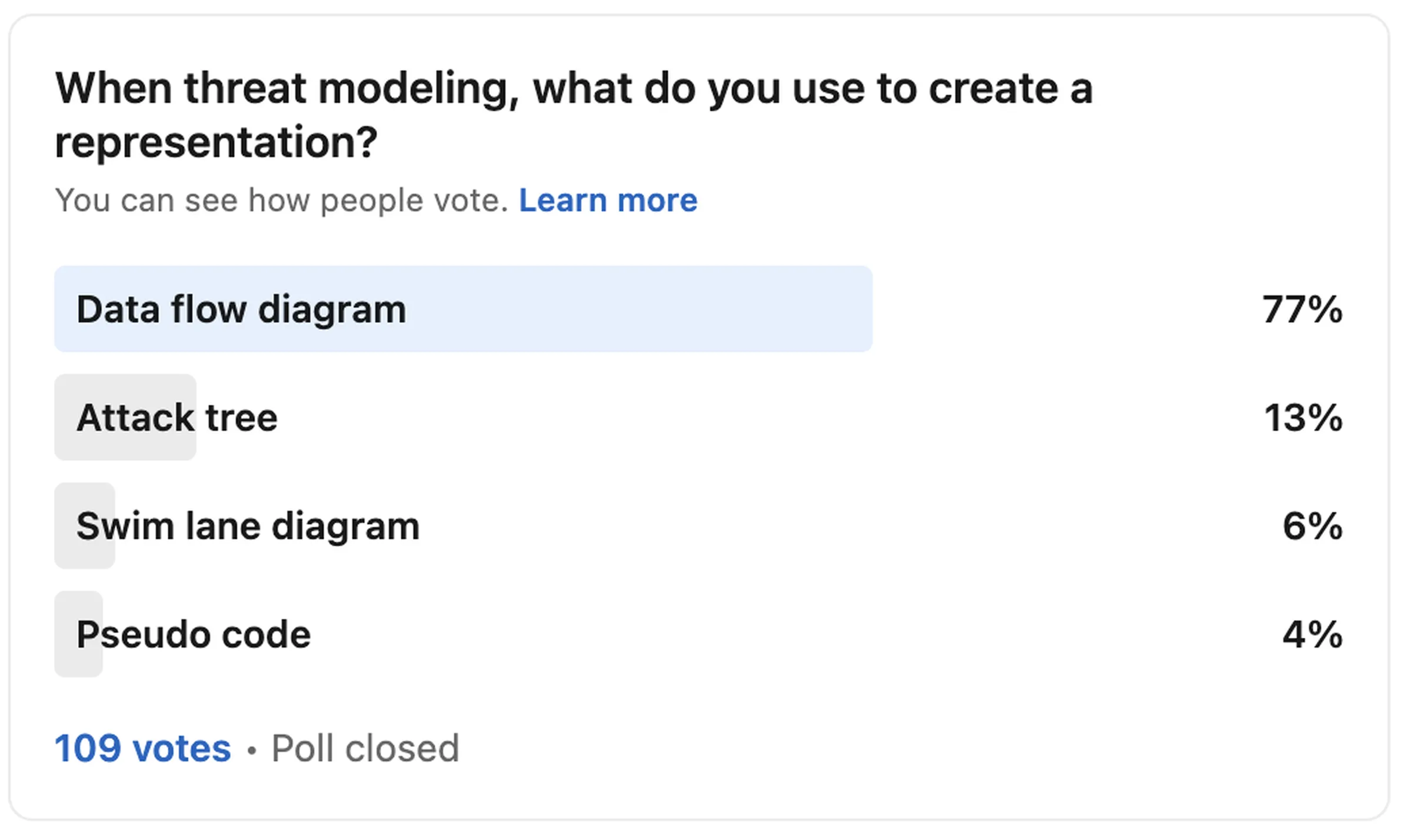The width and height of the screenshot is (1412, 840).
Task: Click the 6% result percentage
Action: [x=1313, y=526]
